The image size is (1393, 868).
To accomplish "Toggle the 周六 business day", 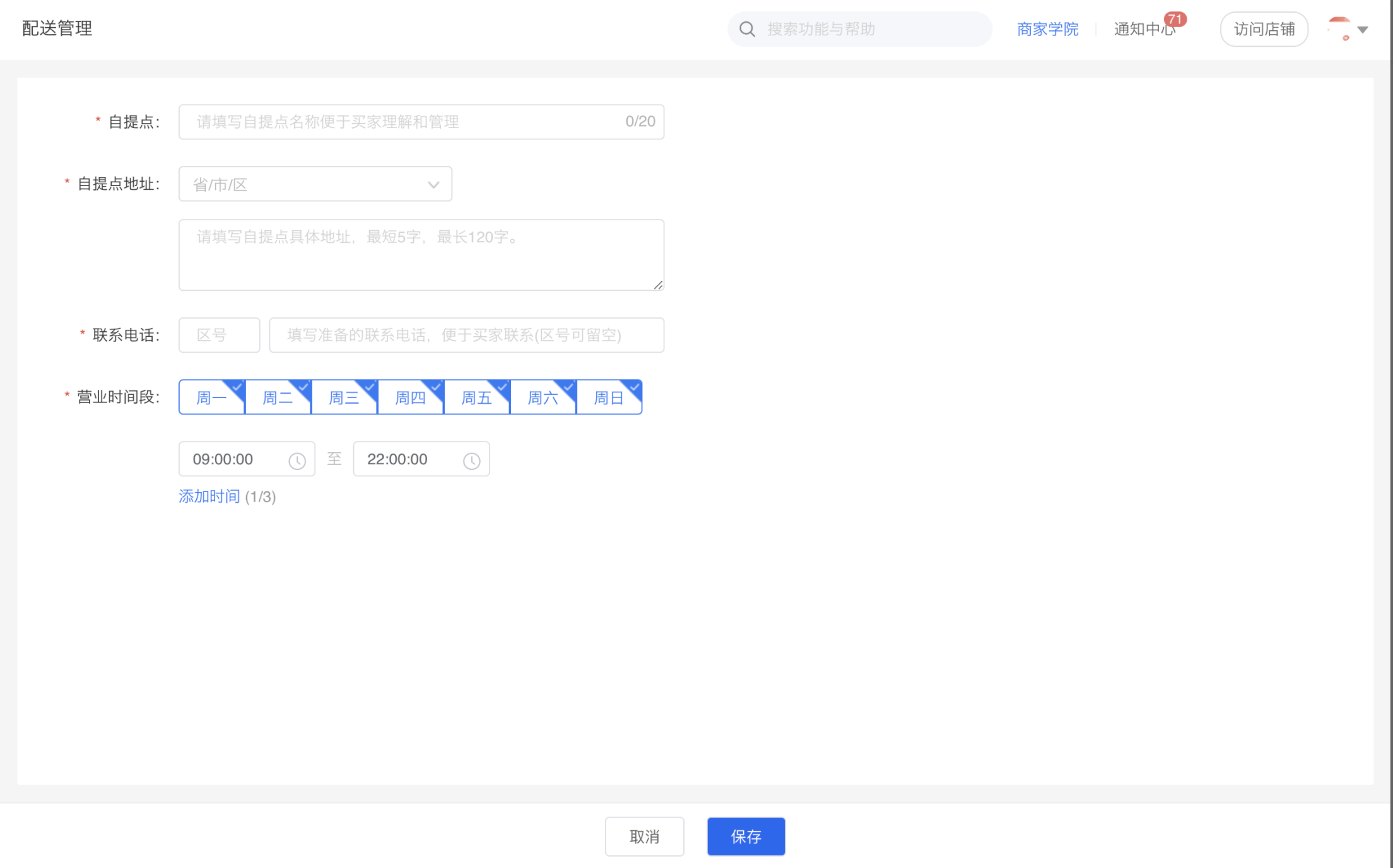I will coord(543,397).
